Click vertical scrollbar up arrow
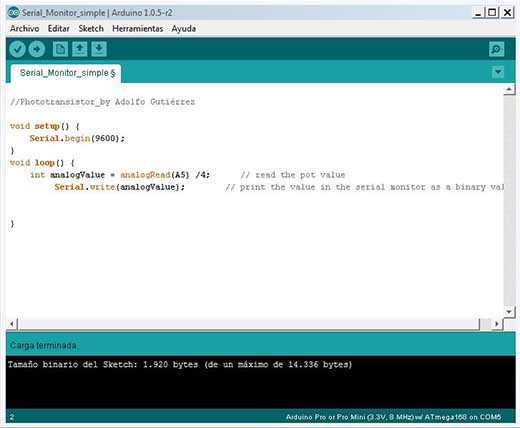This screenshot has height=428, width=520. pyautogui.click(x=509, y=89)
